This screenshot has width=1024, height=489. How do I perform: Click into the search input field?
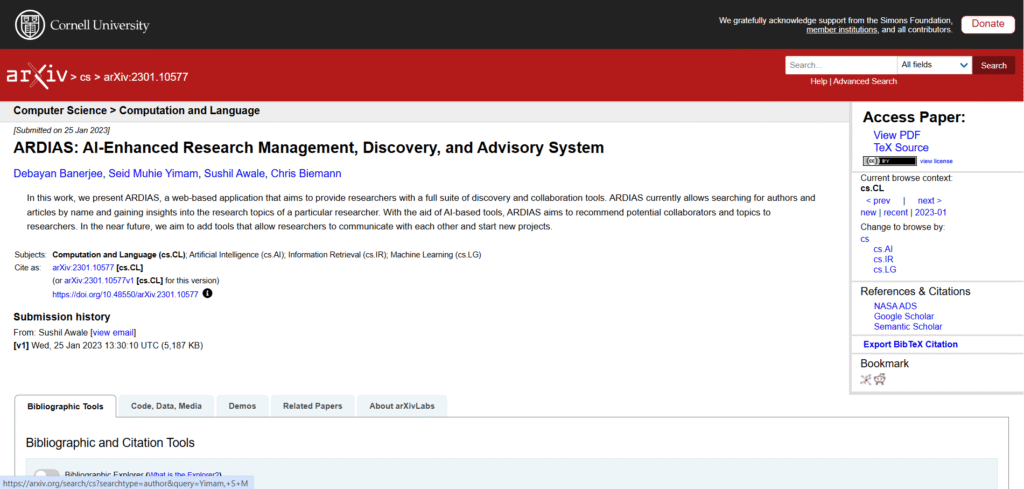pos(840,65)
